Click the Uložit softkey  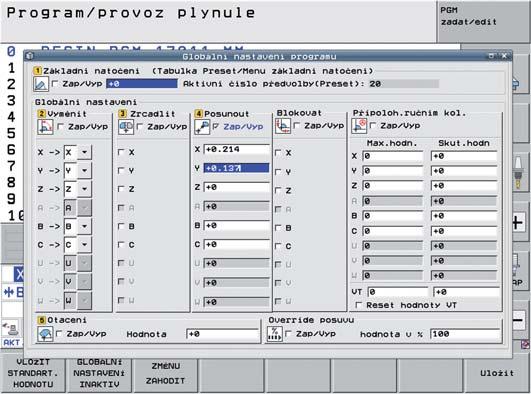tap(497, 373)
